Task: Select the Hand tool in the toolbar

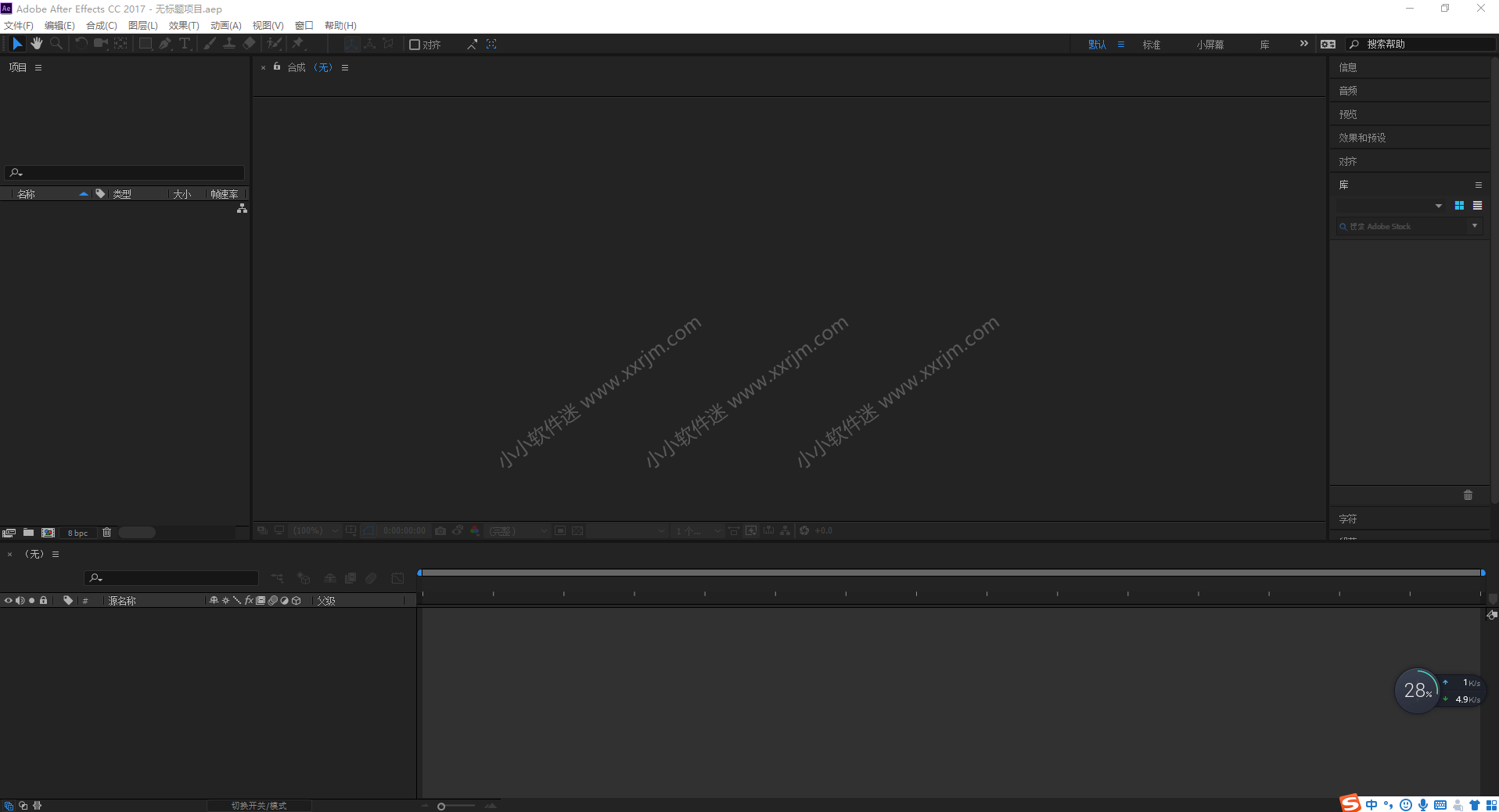Action: 37,44
